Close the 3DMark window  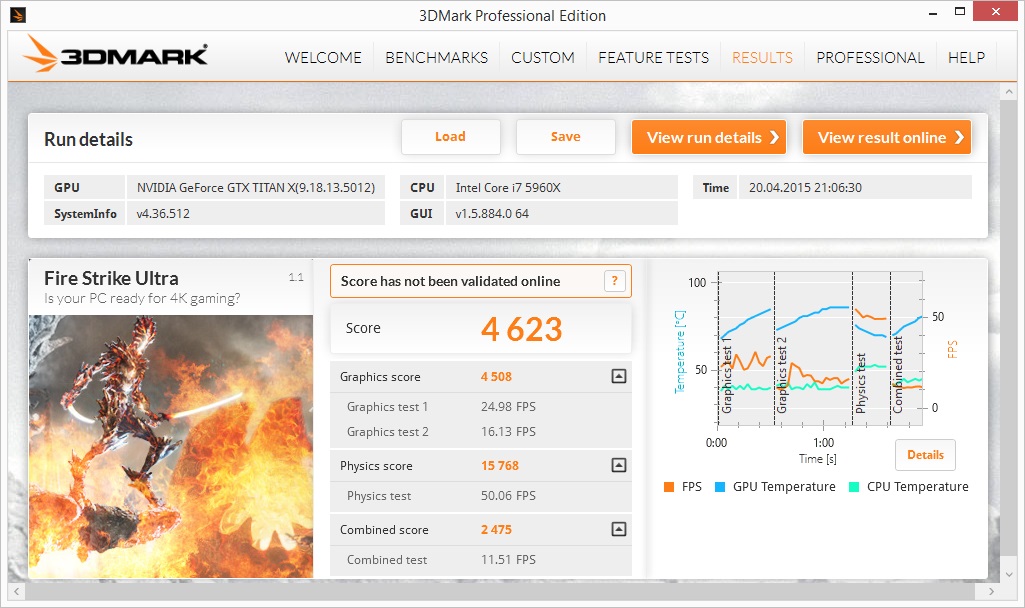point(996,11)
